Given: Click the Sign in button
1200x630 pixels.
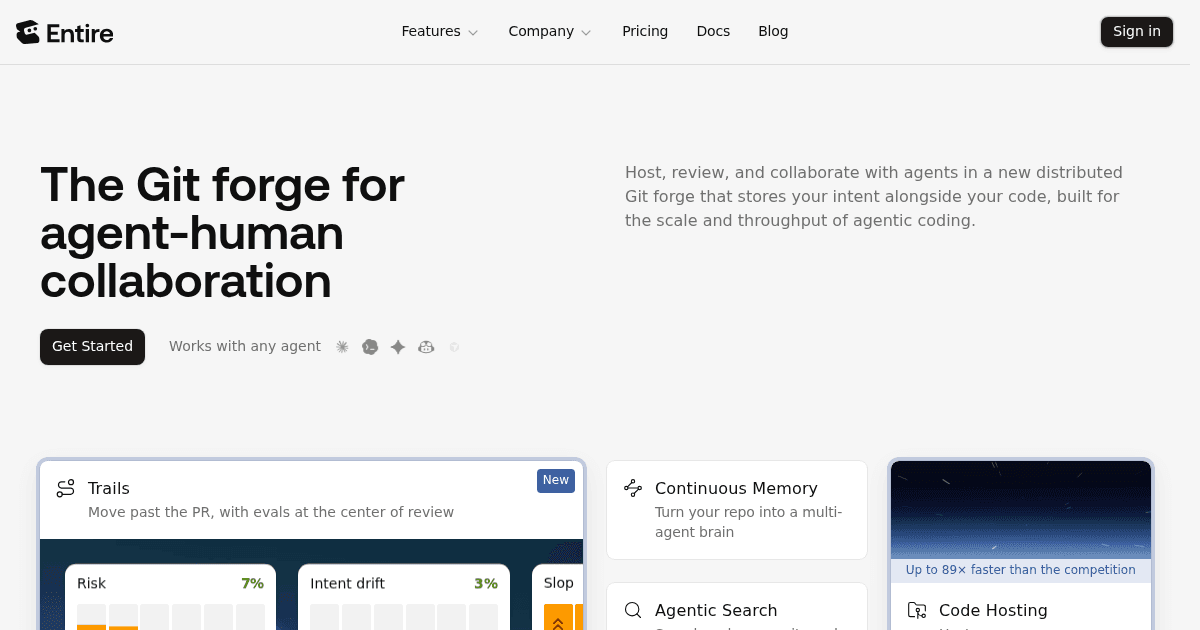Looking at the screenshot, I should tap(1137, 32).
